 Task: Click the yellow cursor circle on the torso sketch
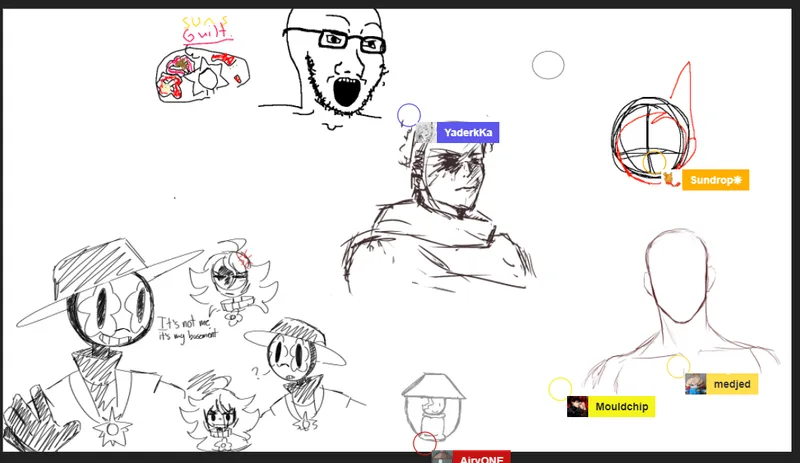[x=678, y=366]
